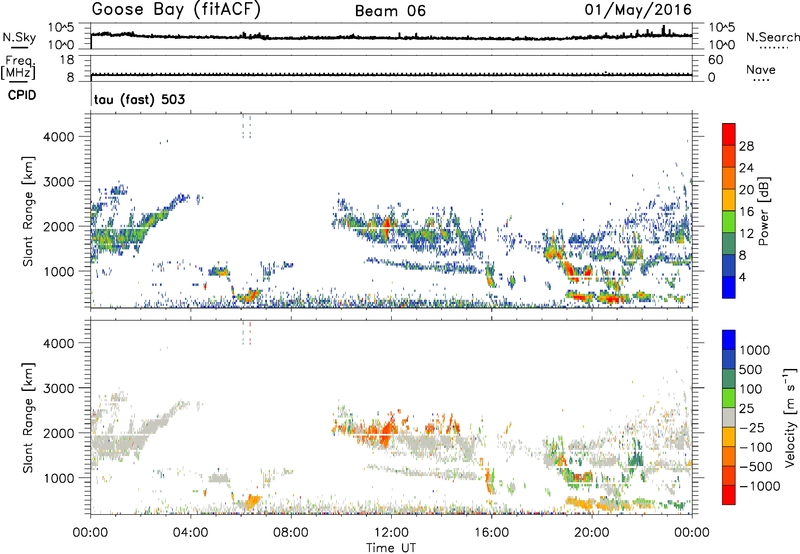800x554 pixels.
Task: Click the 'N.Search' legend label
Action: [x=772, y=37]
